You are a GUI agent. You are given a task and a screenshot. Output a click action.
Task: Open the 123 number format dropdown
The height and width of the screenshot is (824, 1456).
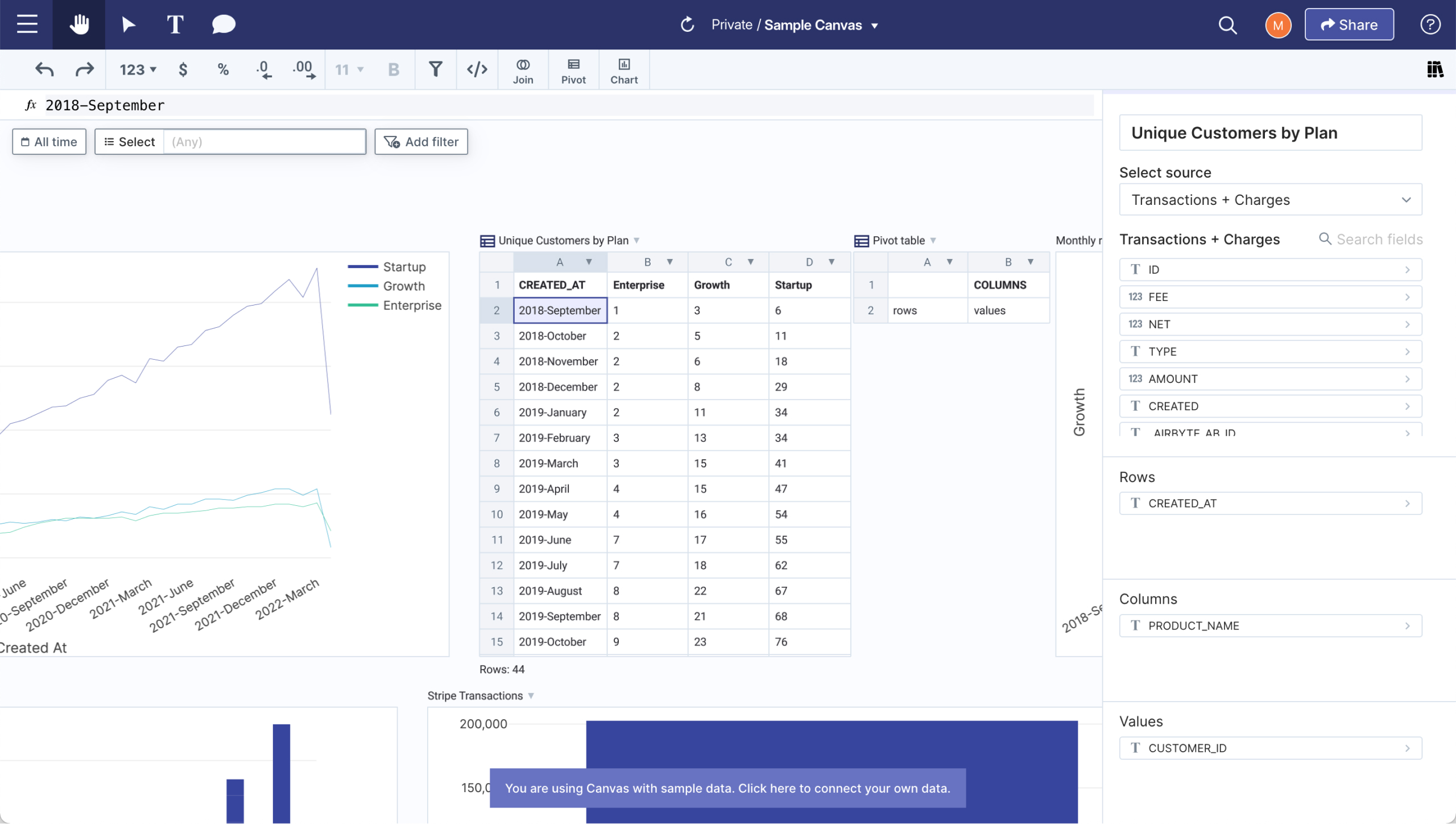(x=137, y=69)
